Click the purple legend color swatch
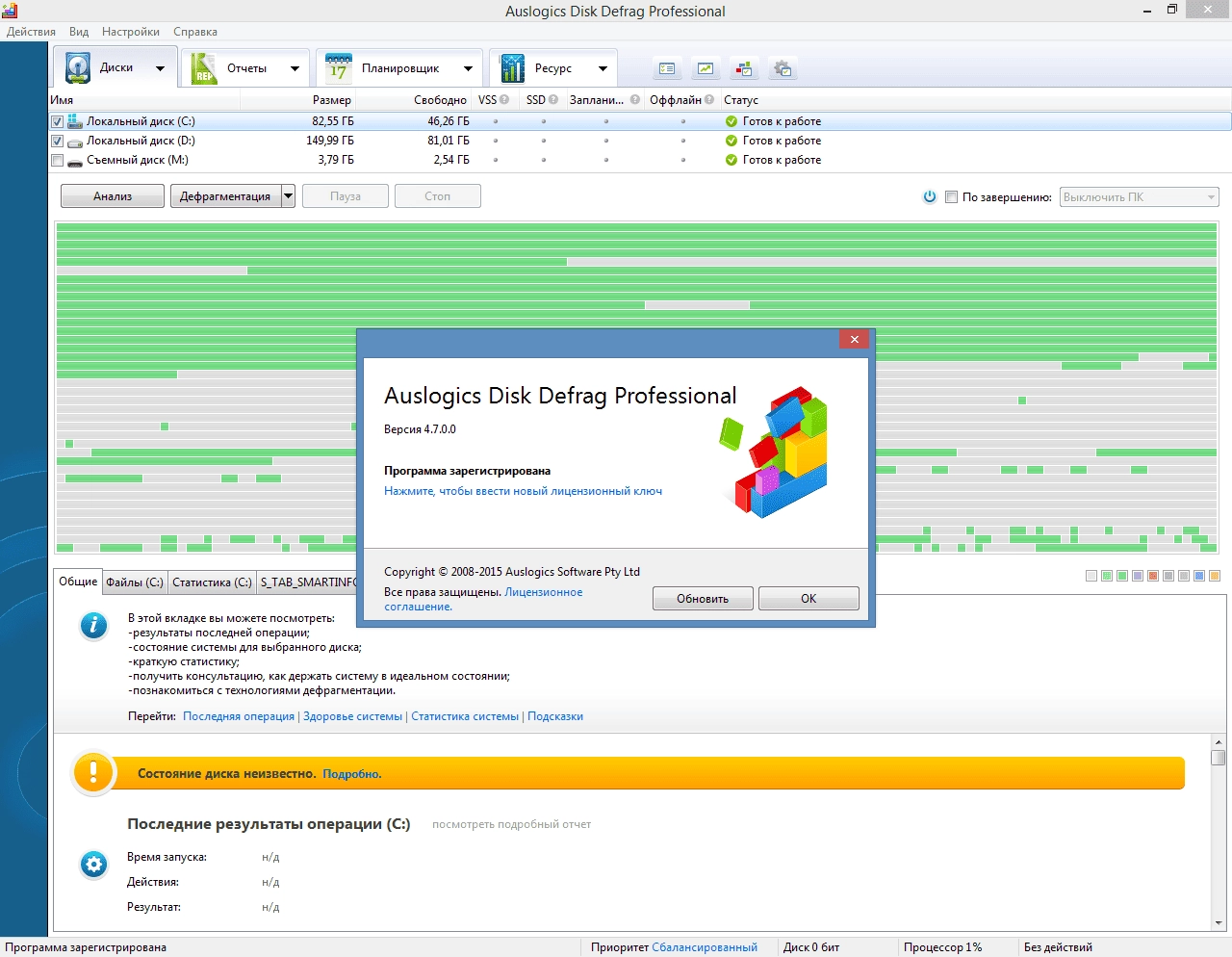The height and width of the screenshot is (957, 1232). (1138, 576)
